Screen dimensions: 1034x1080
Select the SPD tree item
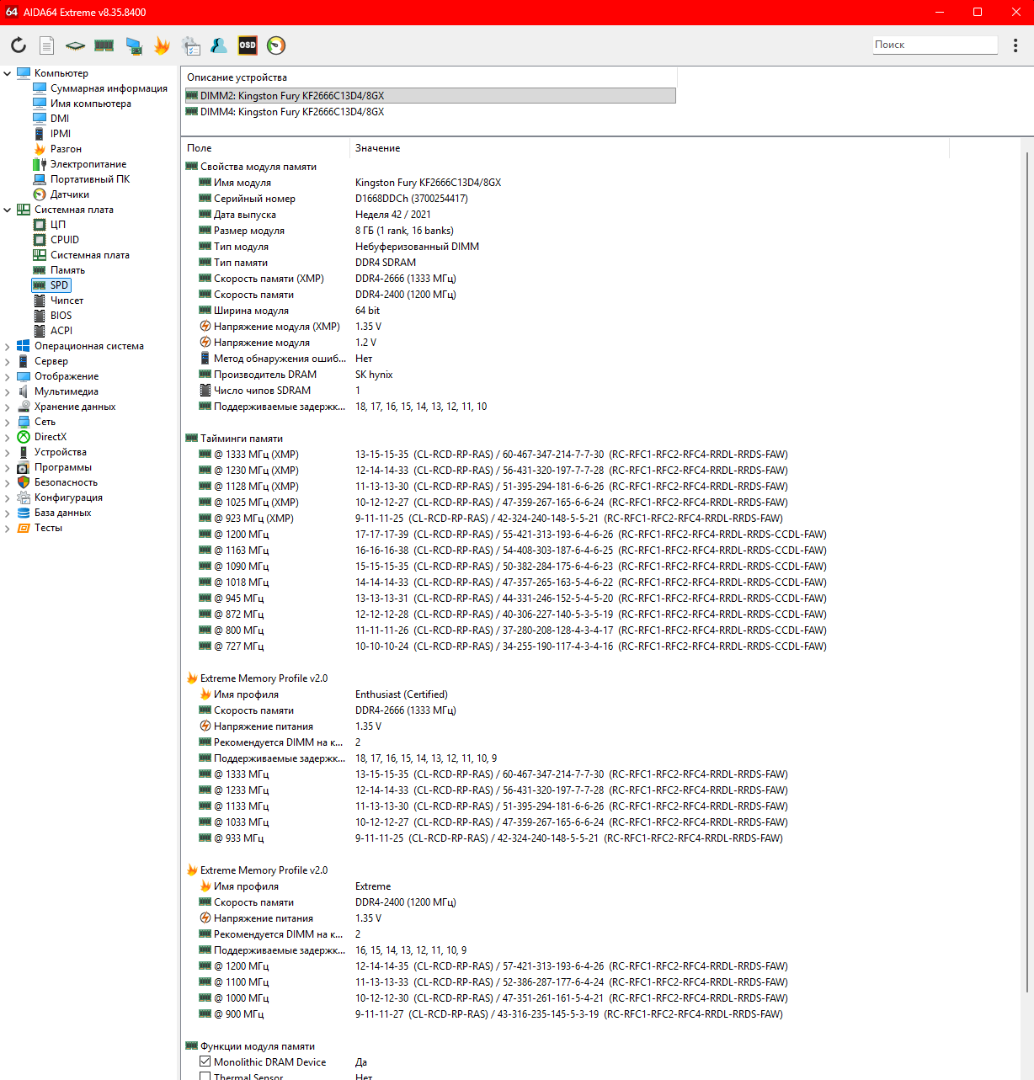click(x=59, y=285)
